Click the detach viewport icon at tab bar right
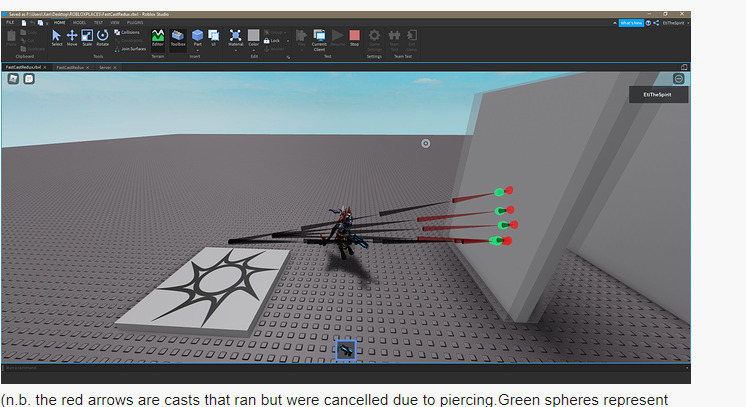Screen dimensions: 746x407 click(684, 67)
